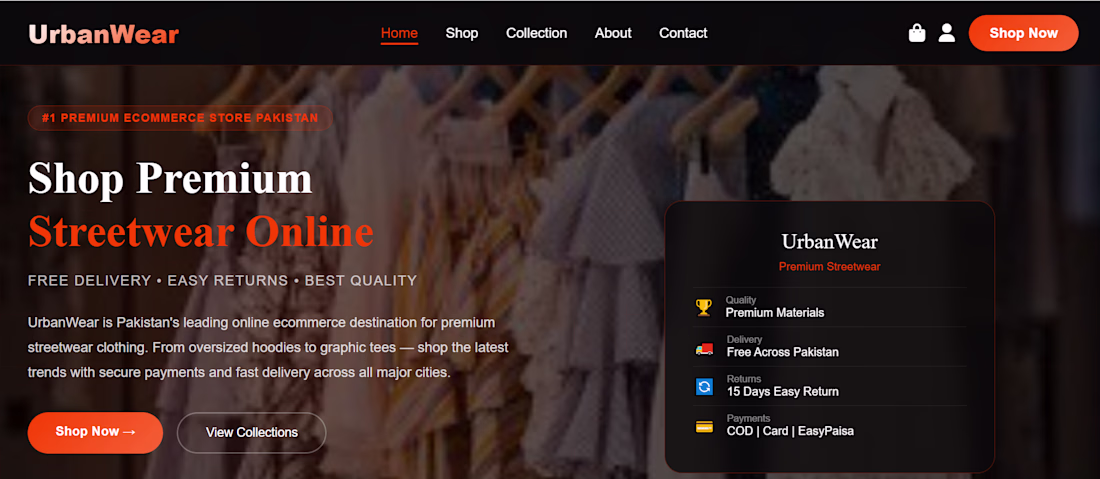The width and height of the screenshot is (1100, 479).
Task: Click the Free Across Pakistan text
Action: click(783, 352)
